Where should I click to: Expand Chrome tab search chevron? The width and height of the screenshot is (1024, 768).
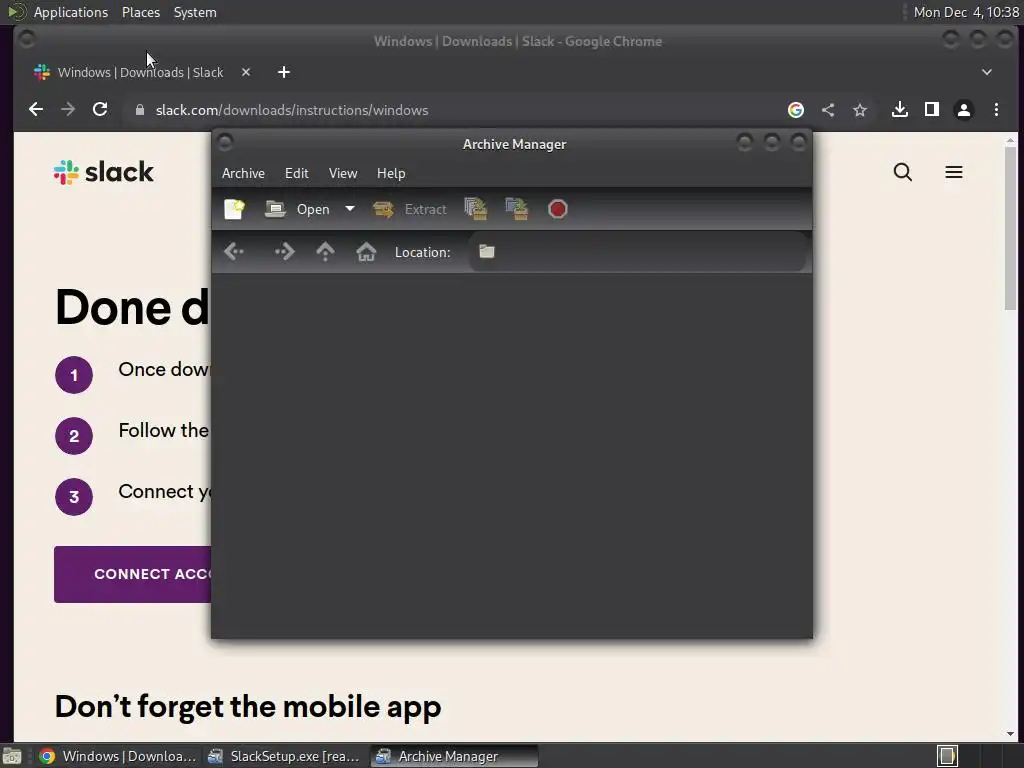point(987,72)
